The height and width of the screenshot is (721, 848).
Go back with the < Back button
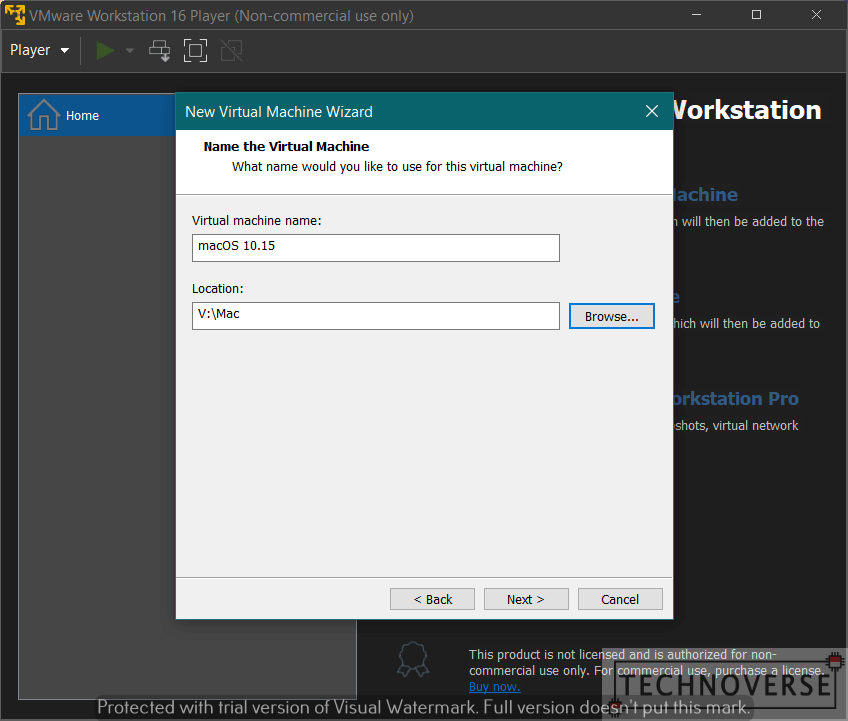coord(433,599)
